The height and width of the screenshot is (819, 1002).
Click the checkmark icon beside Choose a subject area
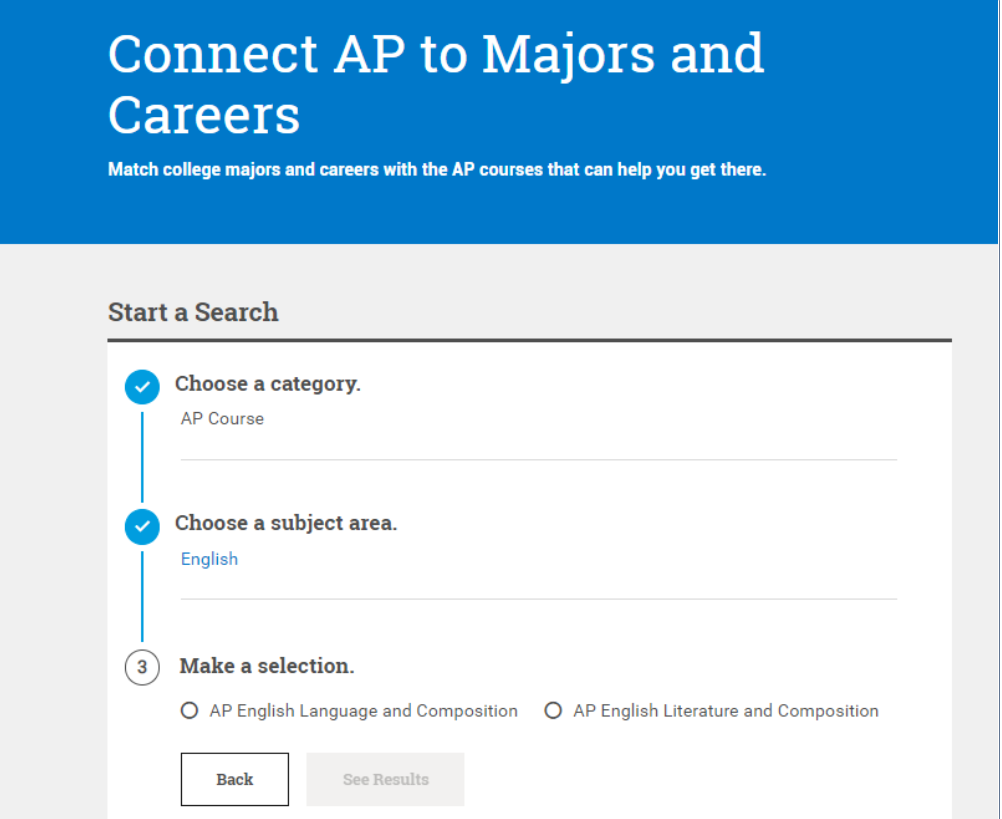click(142, 526)
